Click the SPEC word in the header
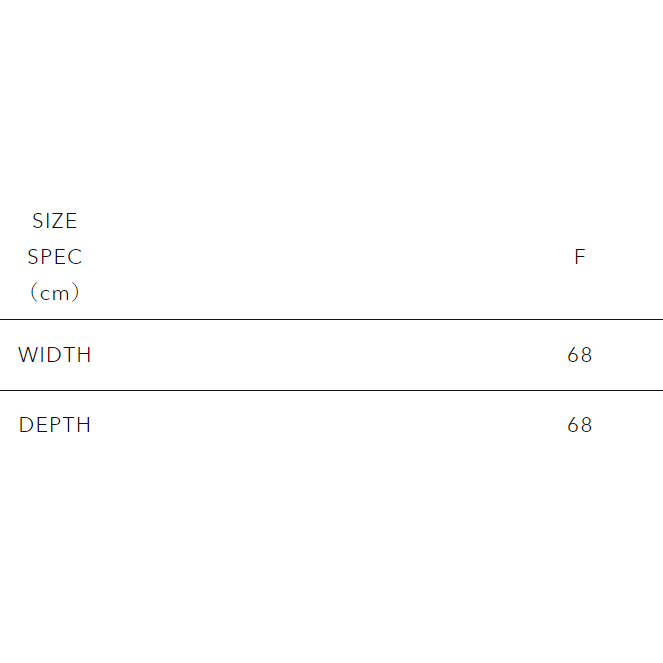This screenshot has height=663, width=663. [x=55, y=257]
